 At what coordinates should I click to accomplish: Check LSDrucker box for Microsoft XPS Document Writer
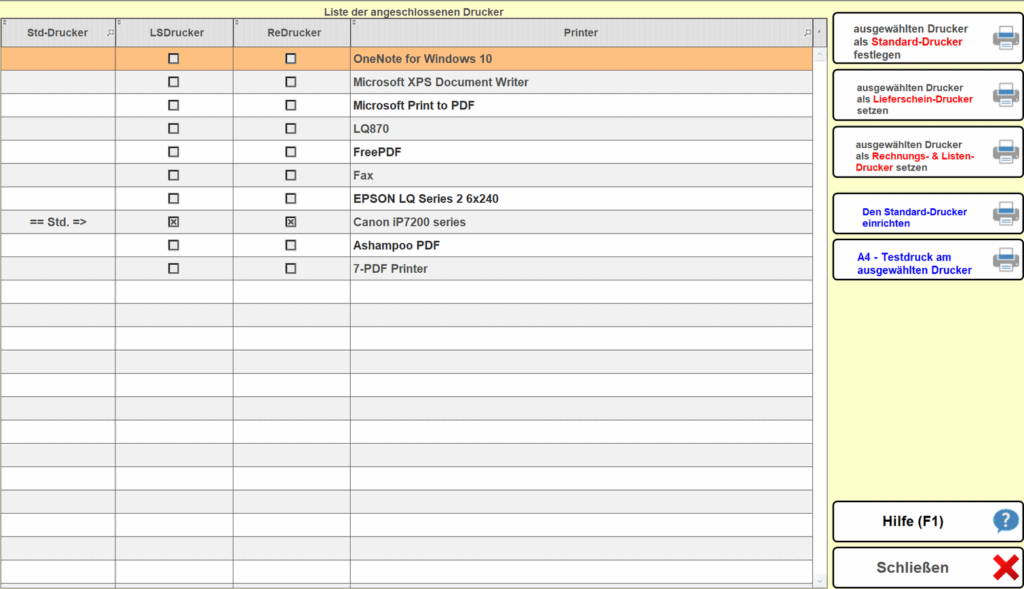(x=173, y=82)
